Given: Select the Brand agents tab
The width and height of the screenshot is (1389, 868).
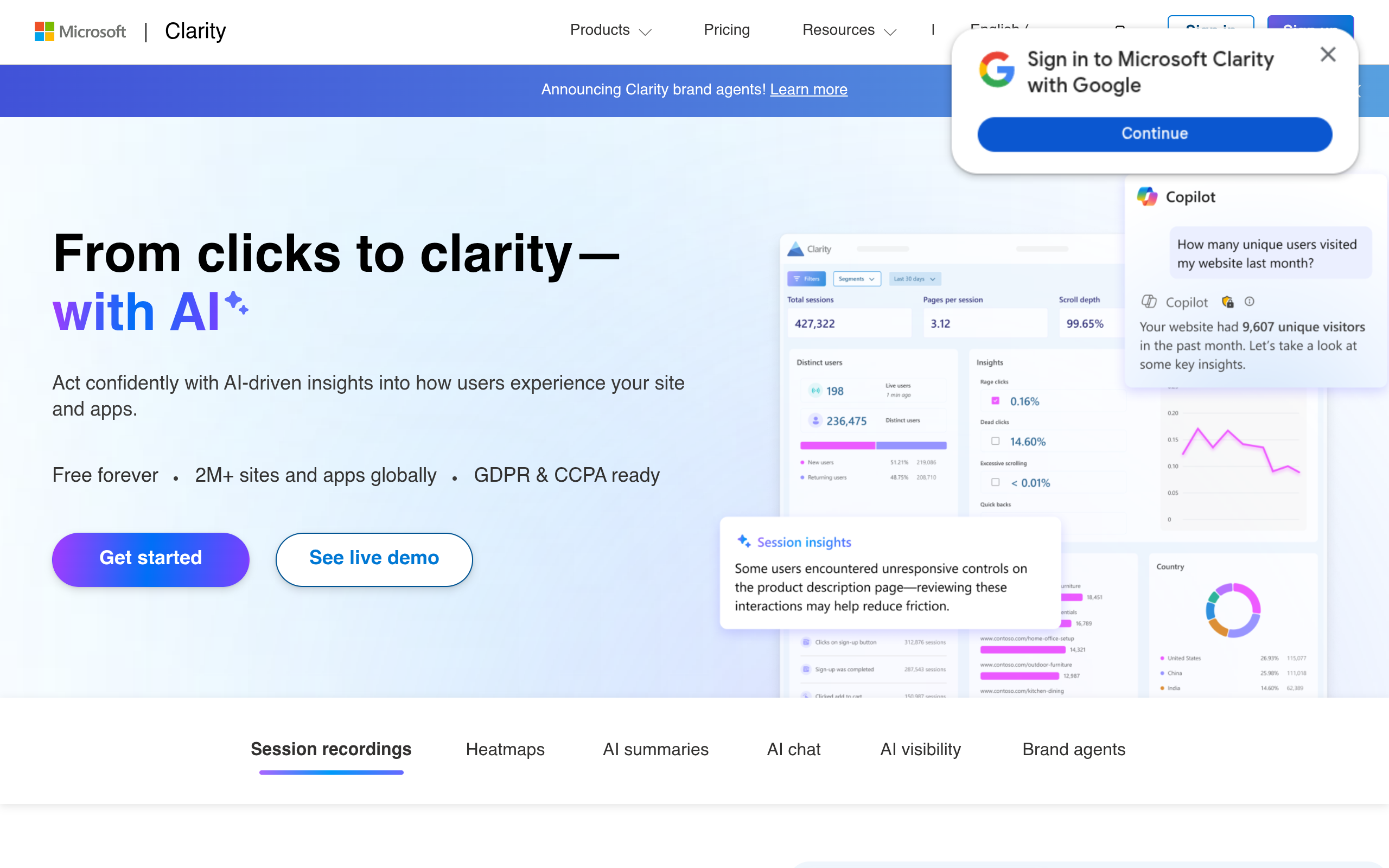Looking at the screenshot, I should pyautogui.click(x=1073, y=749).
